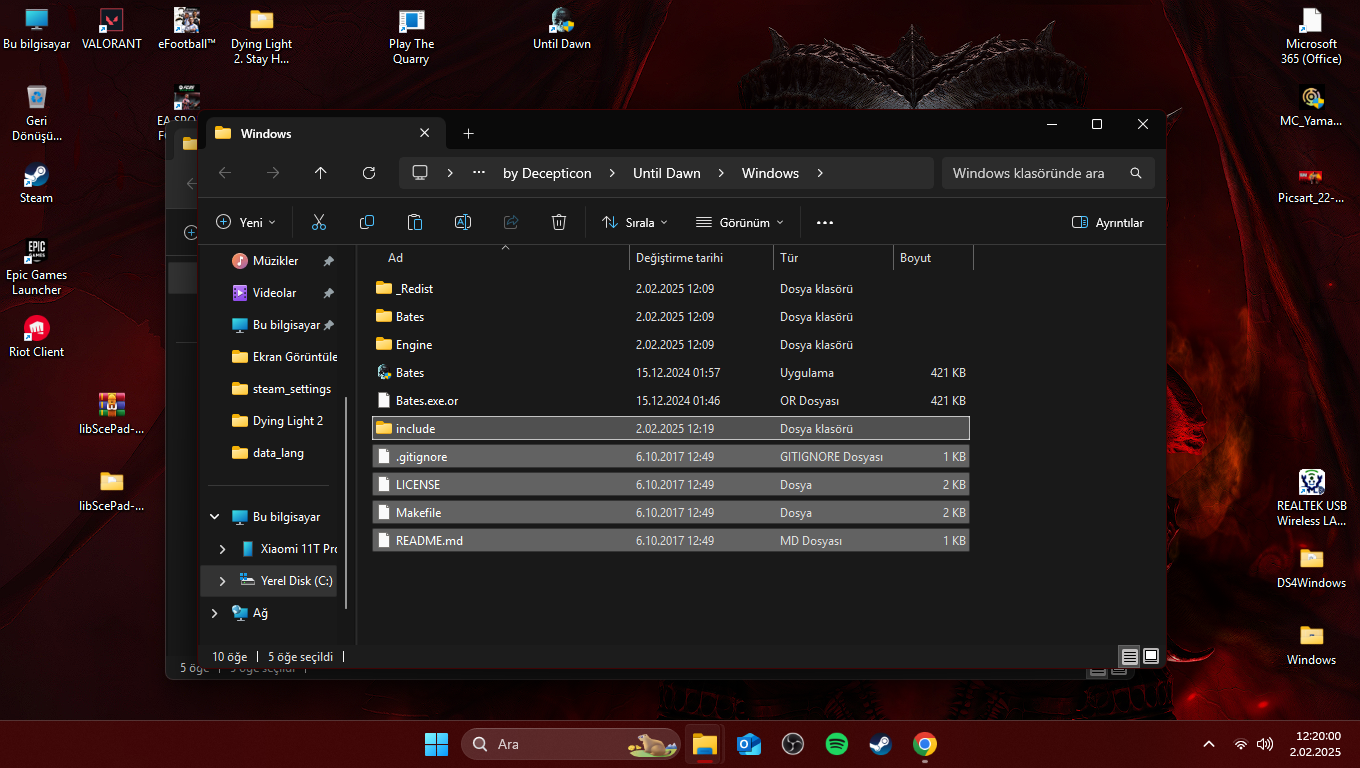
Task: Click the Yeni new item button
Action: (245, 222)
